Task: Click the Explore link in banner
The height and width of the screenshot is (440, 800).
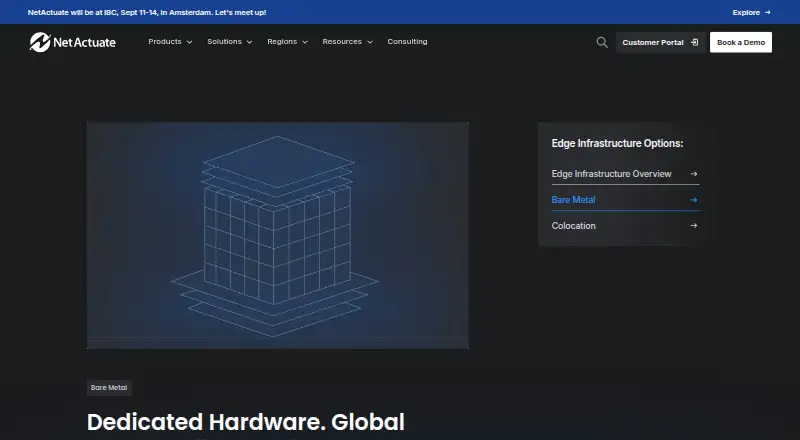Action: coord(752,12)
